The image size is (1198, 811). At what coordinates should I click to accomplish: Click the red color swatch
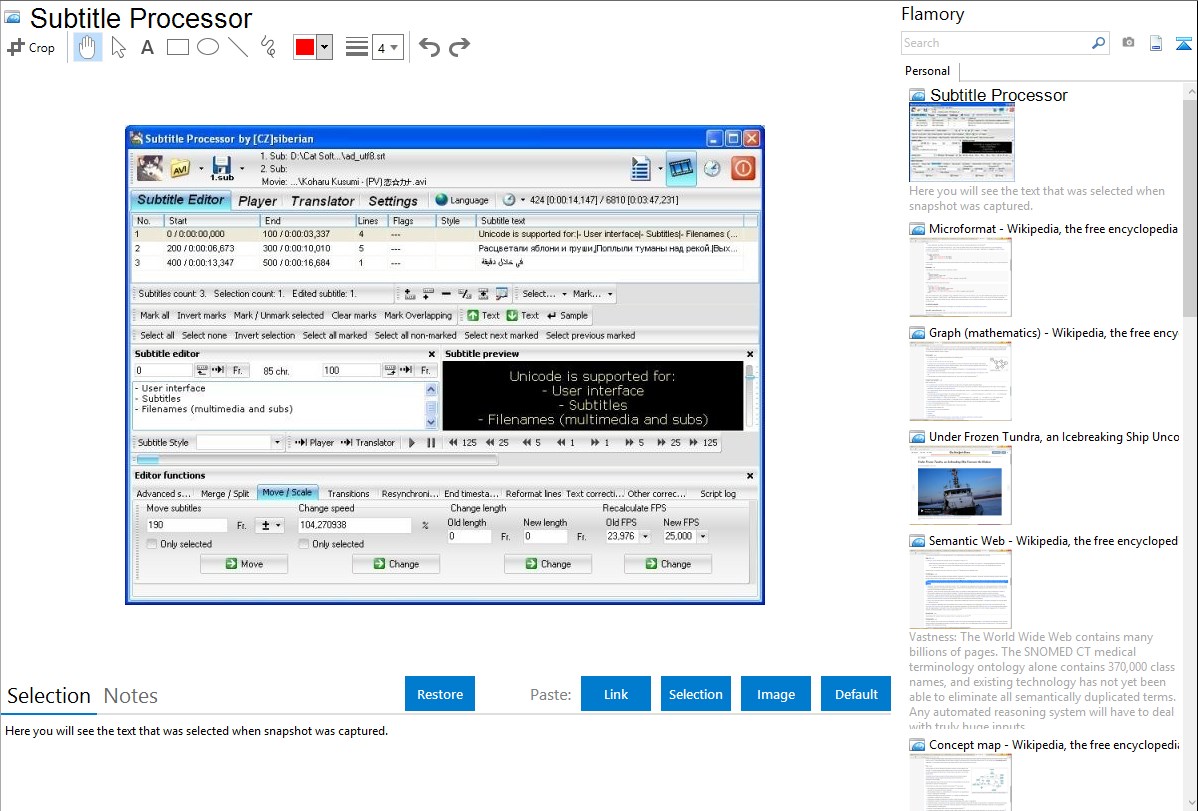[305, 47]
